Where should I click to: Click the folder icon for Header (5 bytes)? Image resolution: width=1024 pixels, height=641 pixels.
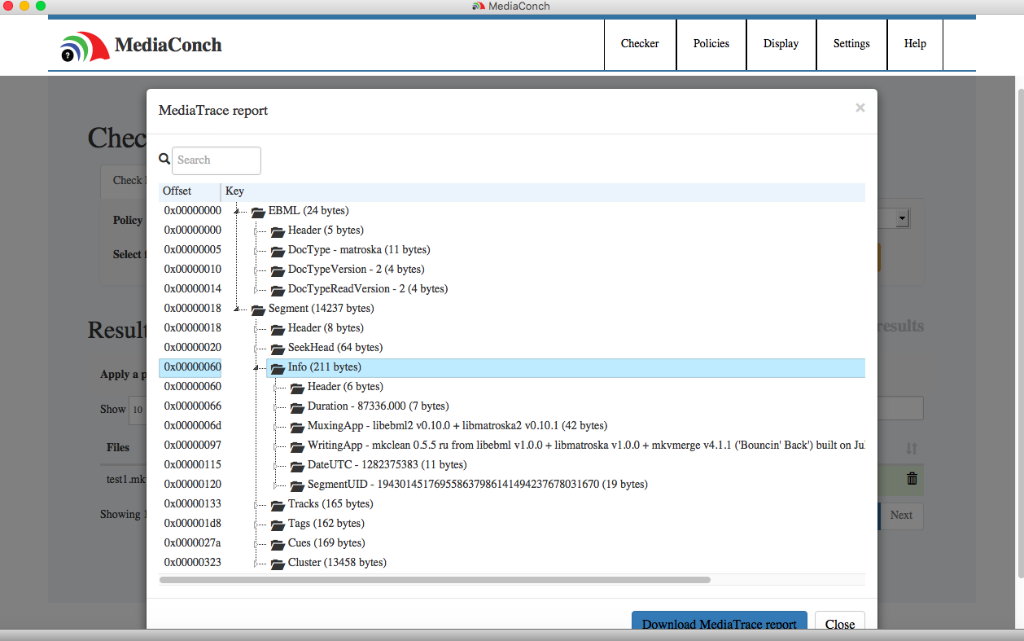278,231
